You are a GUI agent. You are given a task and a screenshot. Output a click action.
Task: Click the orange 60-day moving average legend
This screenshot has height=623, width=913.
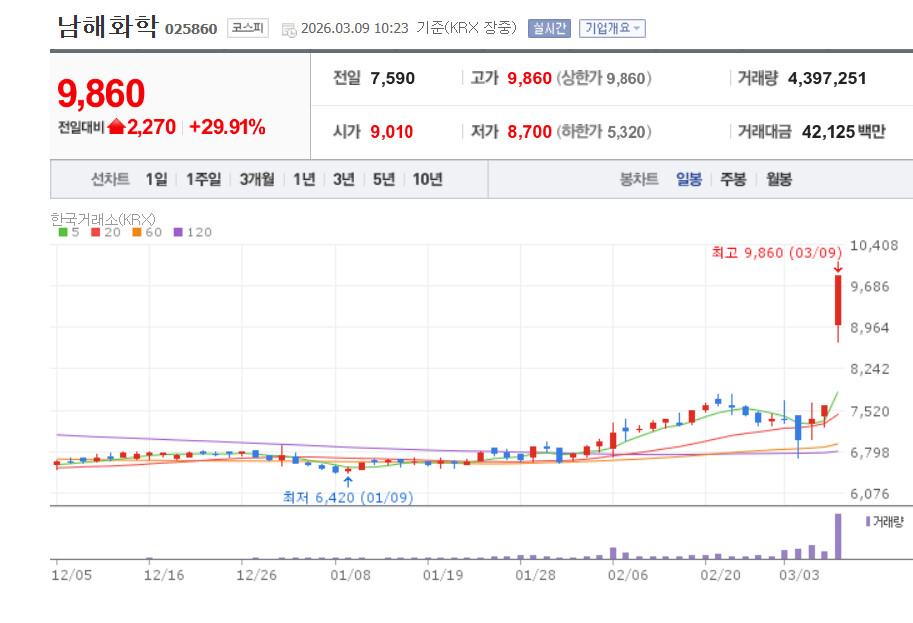[x=145, y=232]
